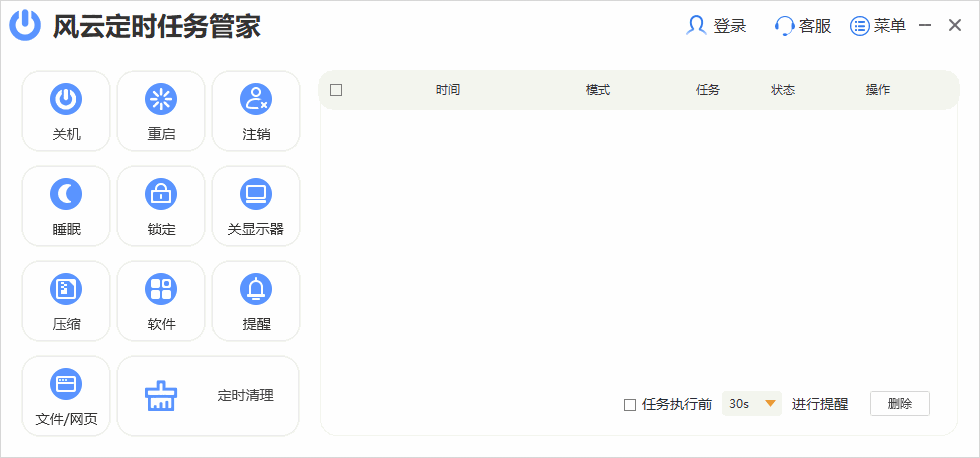Click the 状态 column header

783,90
